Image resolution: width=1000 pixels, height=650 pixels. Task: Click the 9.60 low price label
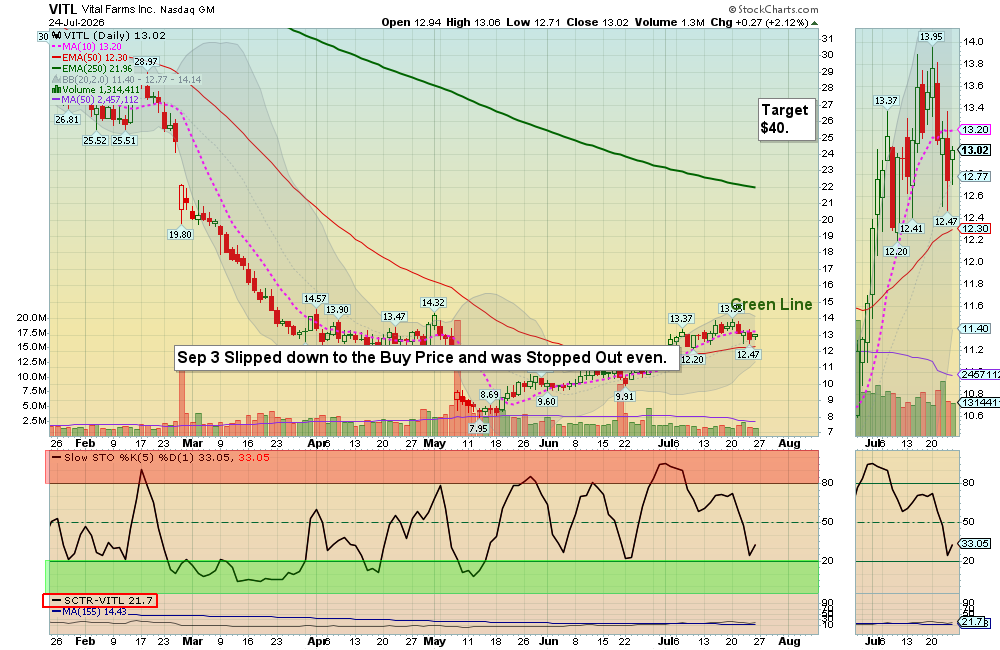[547, 402]
